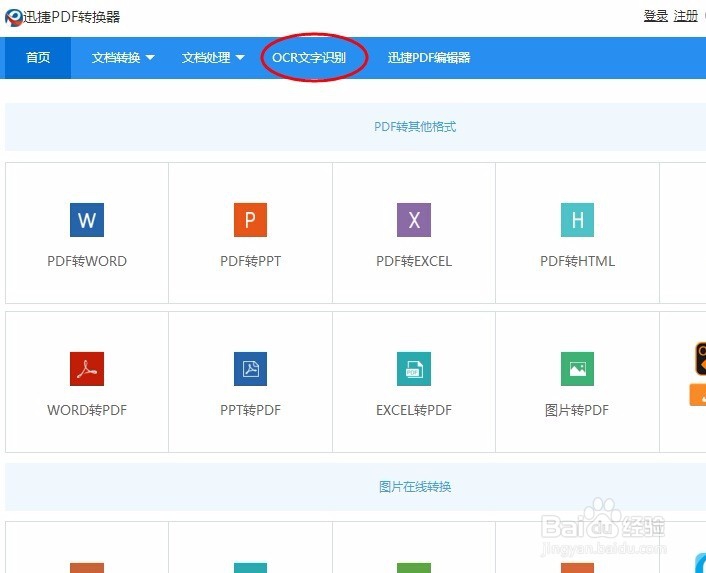Click the 注册 link

click(686, 16)
